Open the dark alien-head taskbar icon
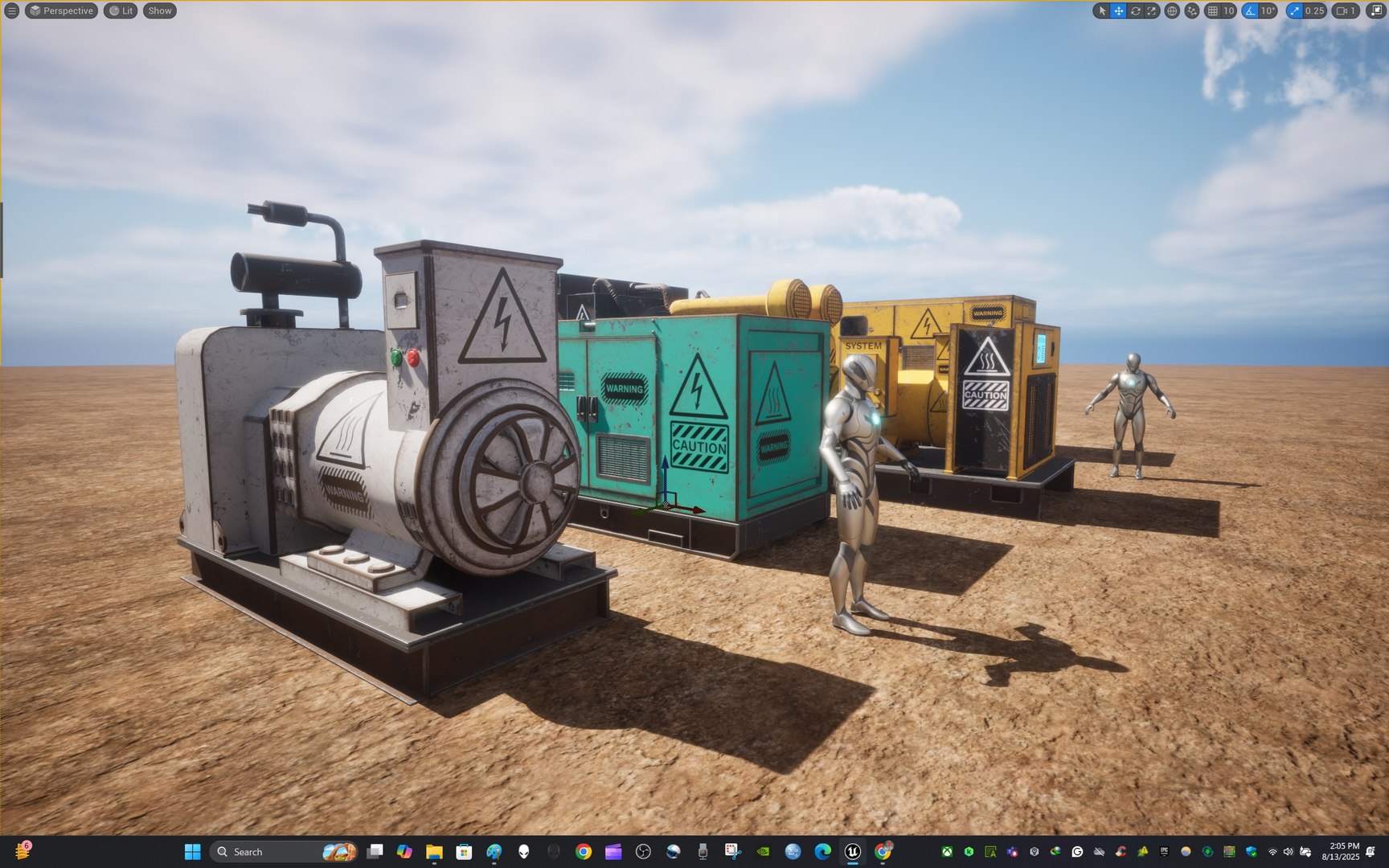 pos(553,852)
